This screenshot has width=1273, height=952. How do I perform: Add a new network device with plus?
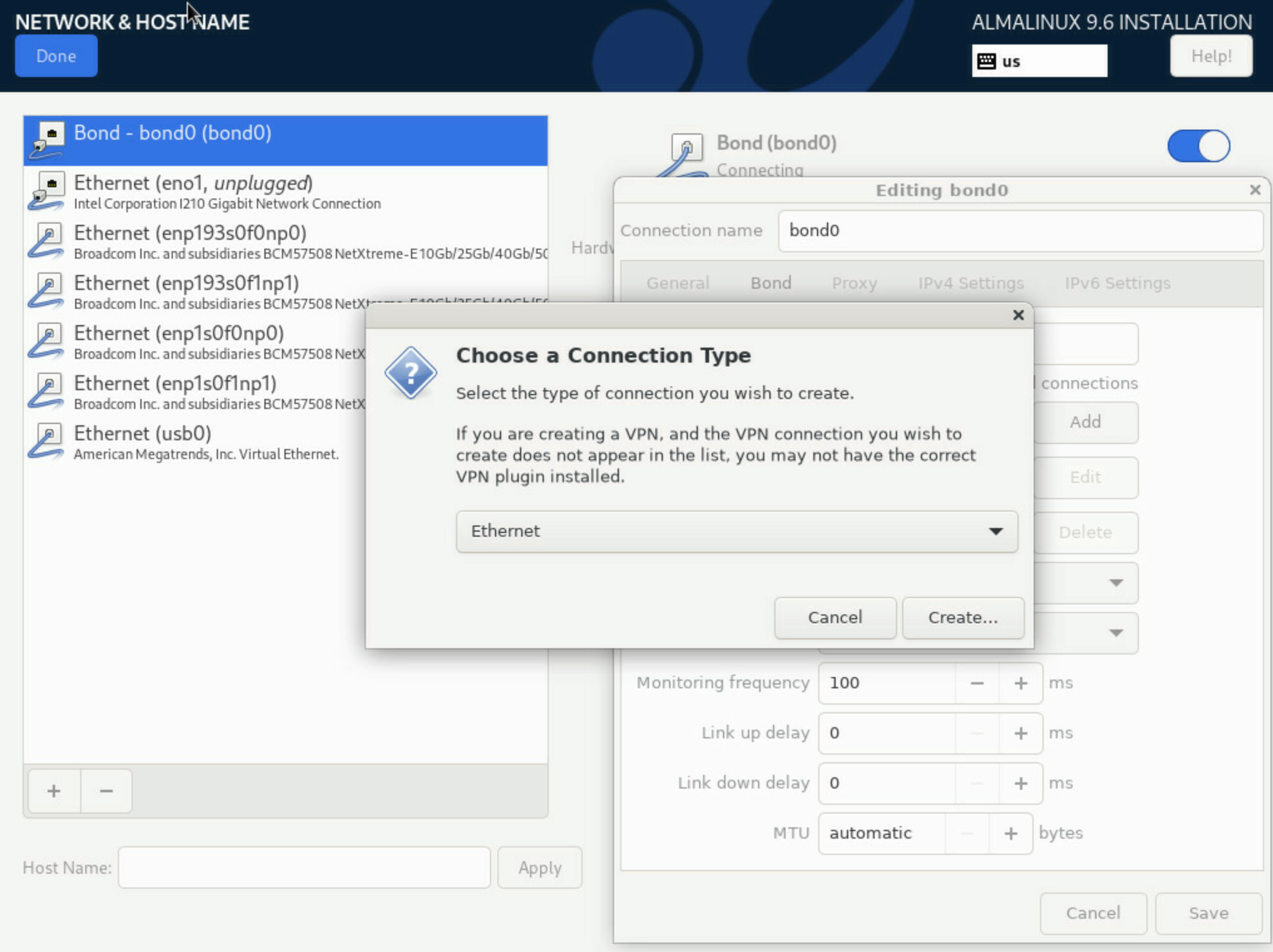click(54, 791)
